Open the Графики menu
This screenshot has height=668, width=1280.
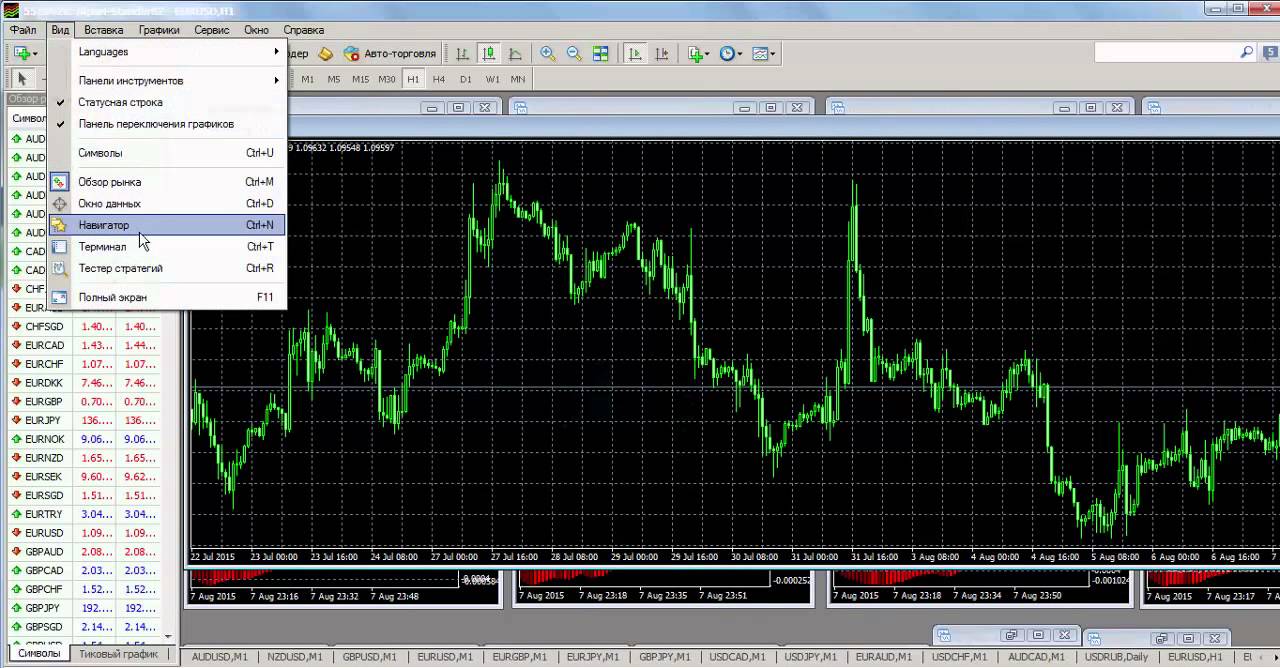[159, 30]
